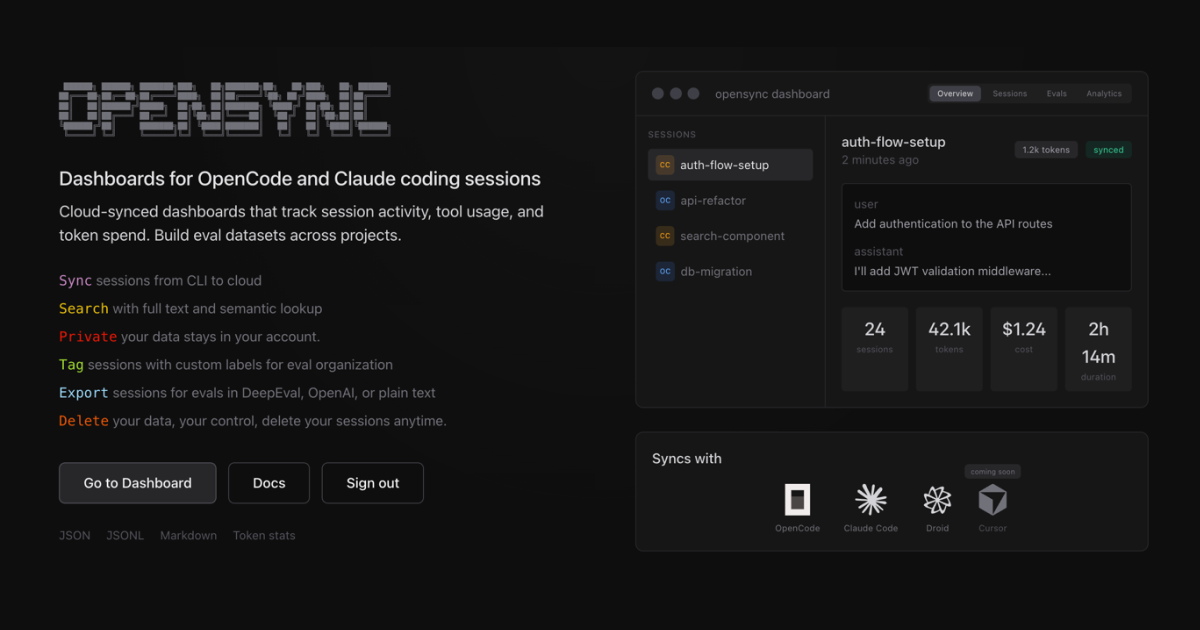Click the Claude Code starburst icon

871,499
